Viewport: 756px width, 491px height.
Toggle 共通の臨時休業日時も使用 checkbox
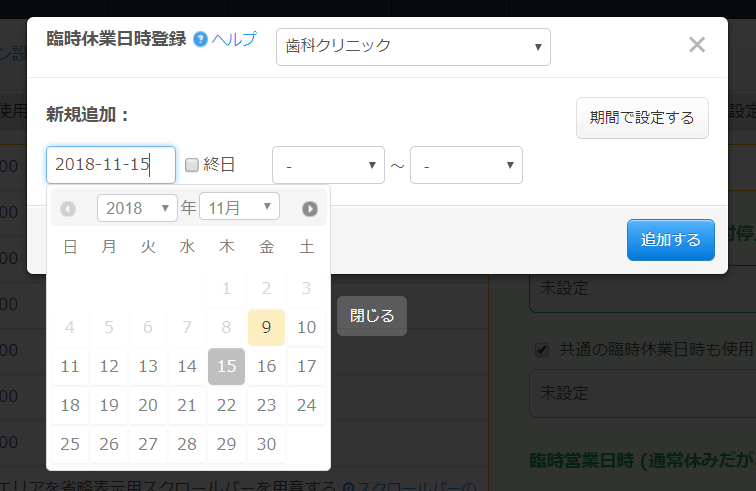coord(542,350)
